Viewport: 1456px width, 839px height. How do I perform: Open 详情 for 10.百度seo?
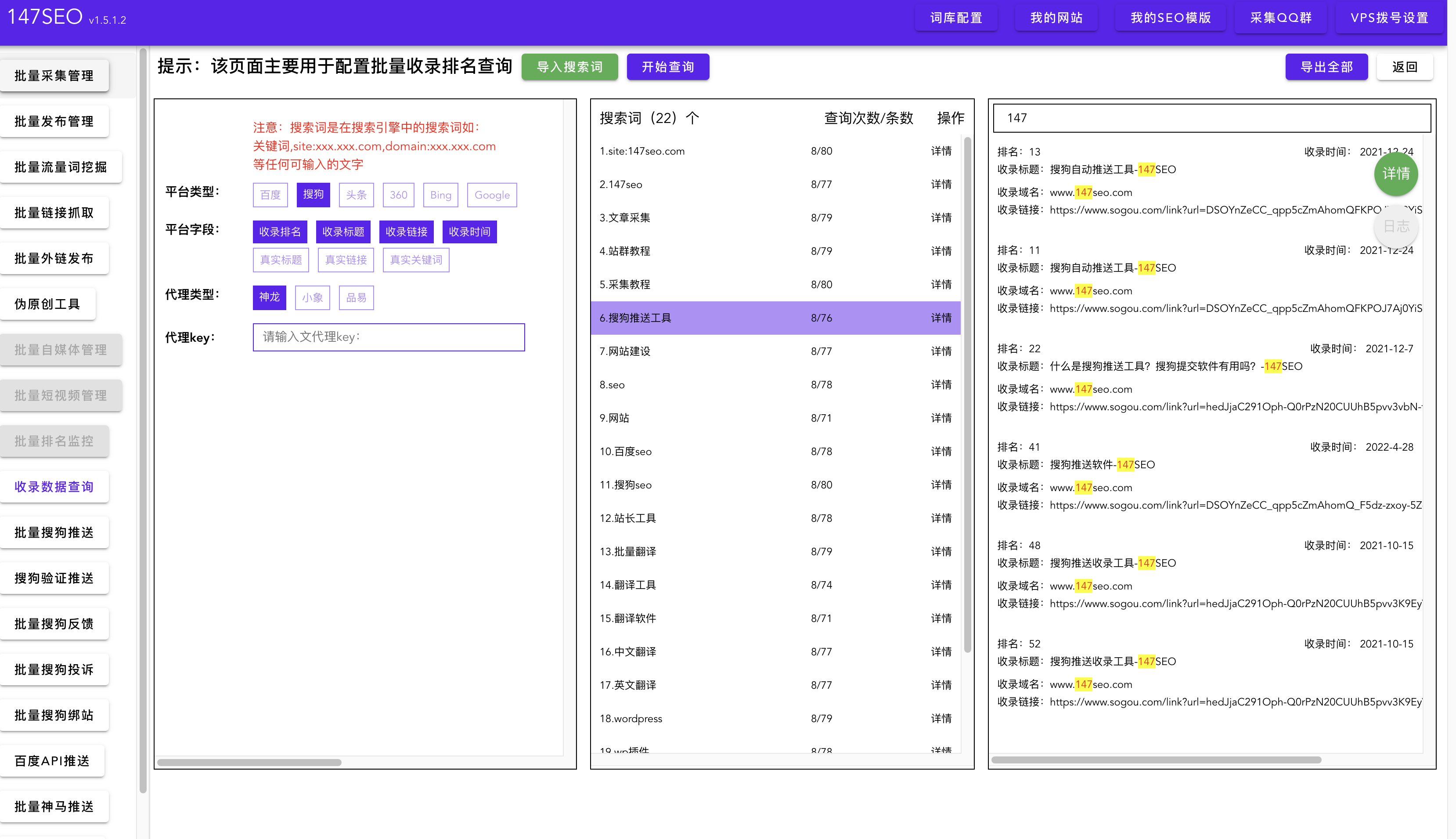click(x=941, y=451)
